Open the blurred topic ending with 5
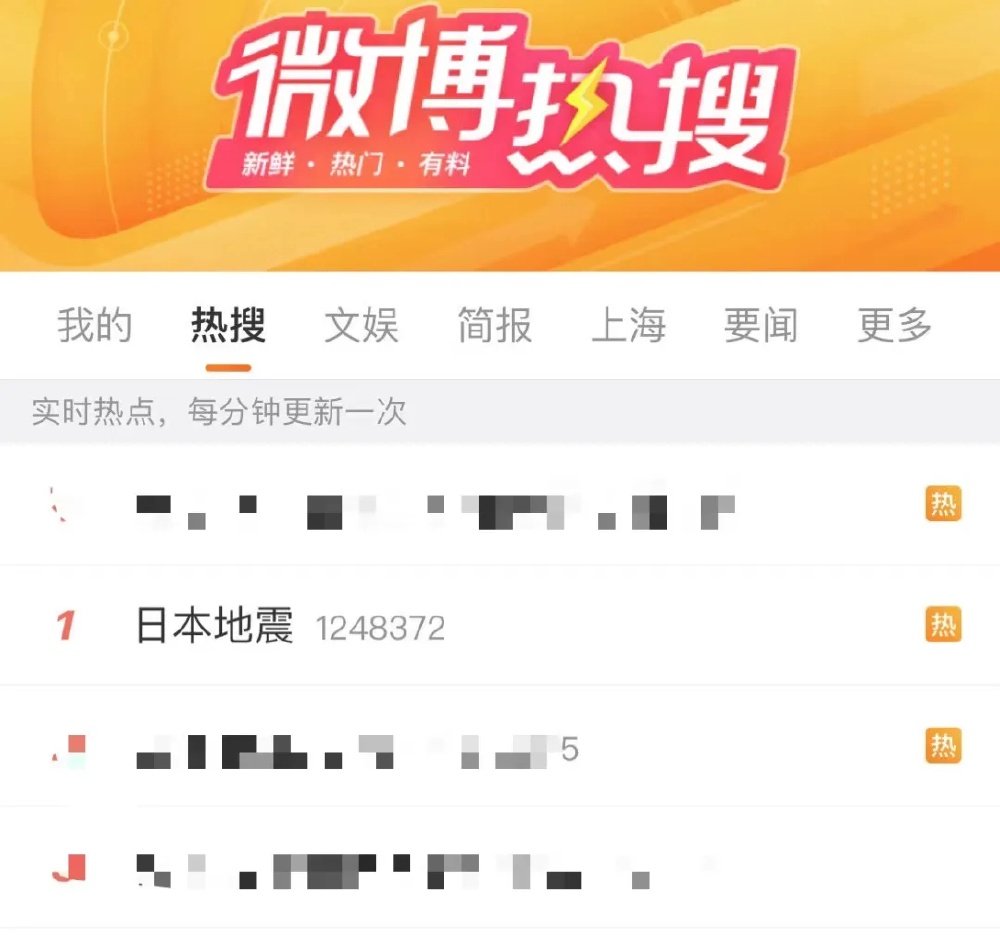Image resolution: width=1000 pixels, height=947 pixels. click(358, 751)
